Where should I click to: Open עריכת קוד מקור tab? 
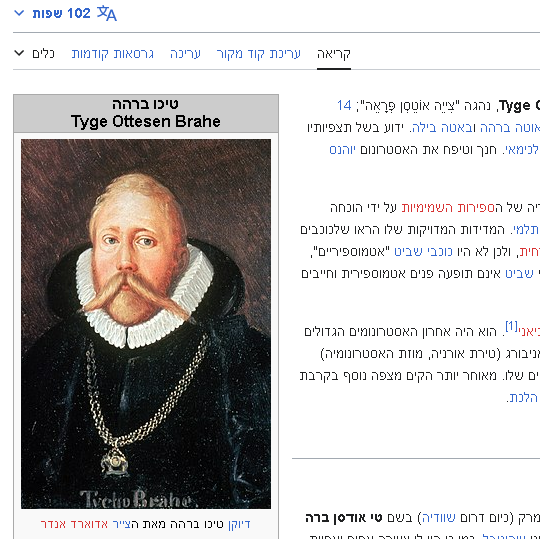tap(259, 54)
